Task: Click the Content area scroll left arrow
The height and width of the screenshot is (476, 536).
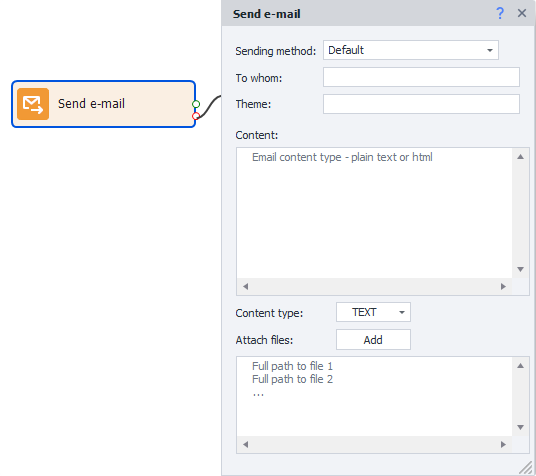Action: point(245,286)
